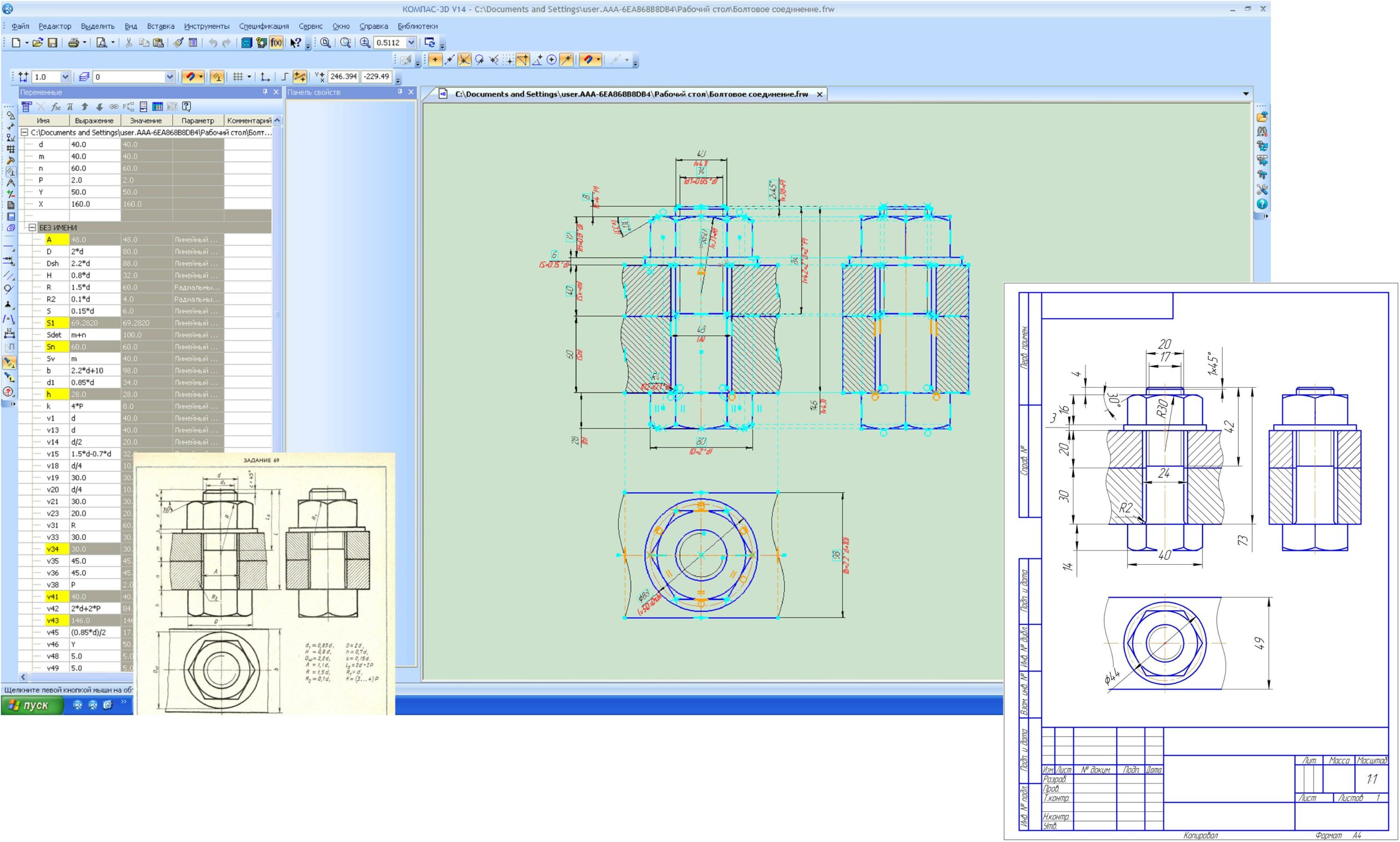
Task: Collapse the БЕЗ ИМЕНИ variable group
Action: click(32, 227)
